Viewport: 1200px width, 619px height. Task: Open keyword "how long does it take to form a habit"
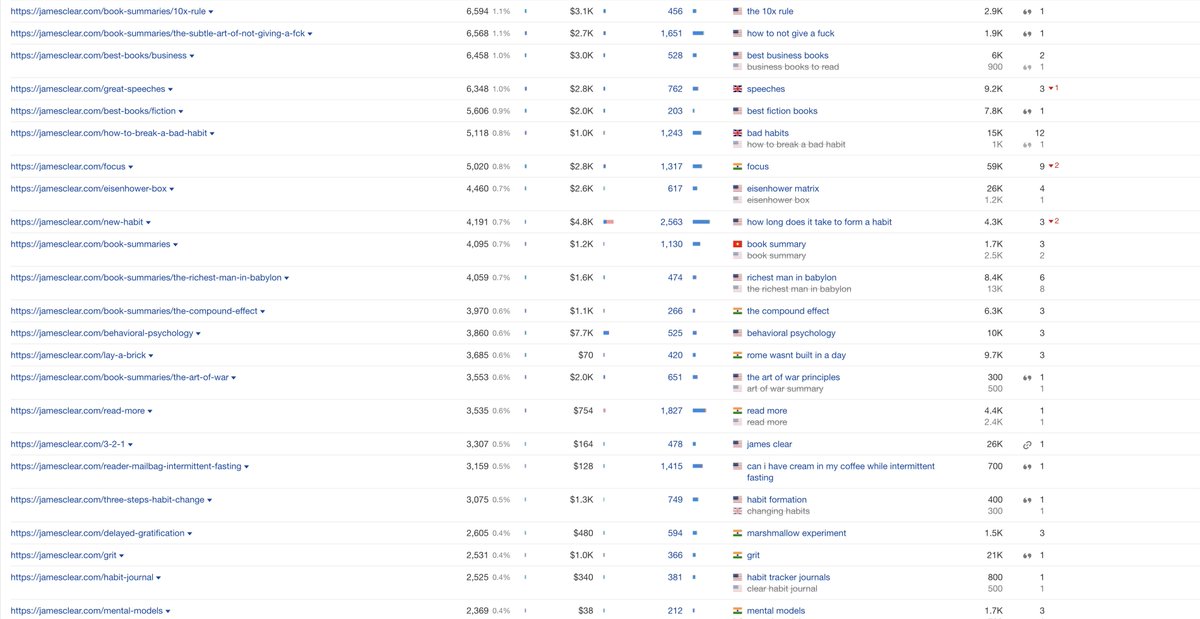tap(819, 222)
